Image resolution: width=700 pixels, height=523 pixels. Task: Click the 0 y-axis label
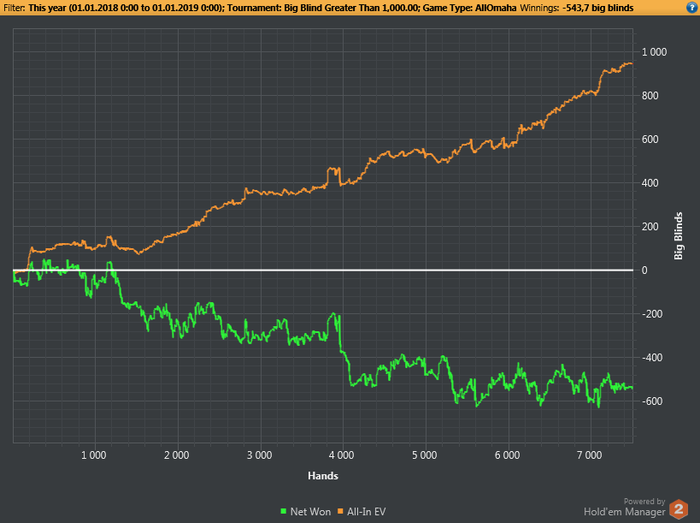(x=644, y=270)
